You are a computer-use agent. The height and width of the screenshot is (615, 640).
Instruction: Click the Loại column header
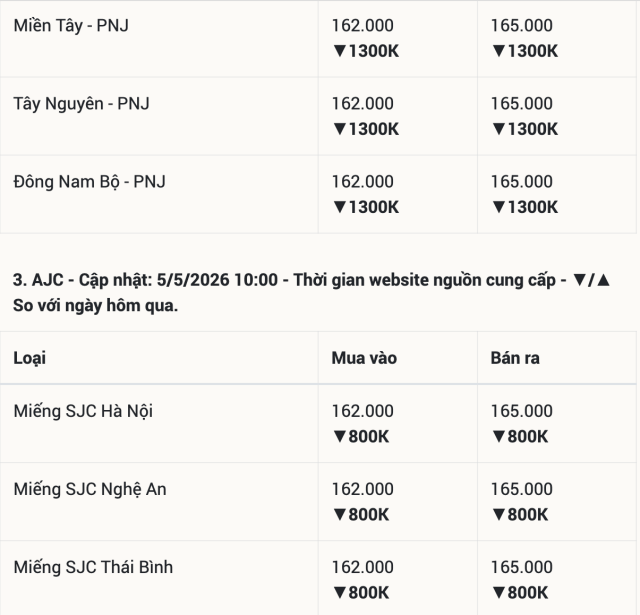pos(29,358)
